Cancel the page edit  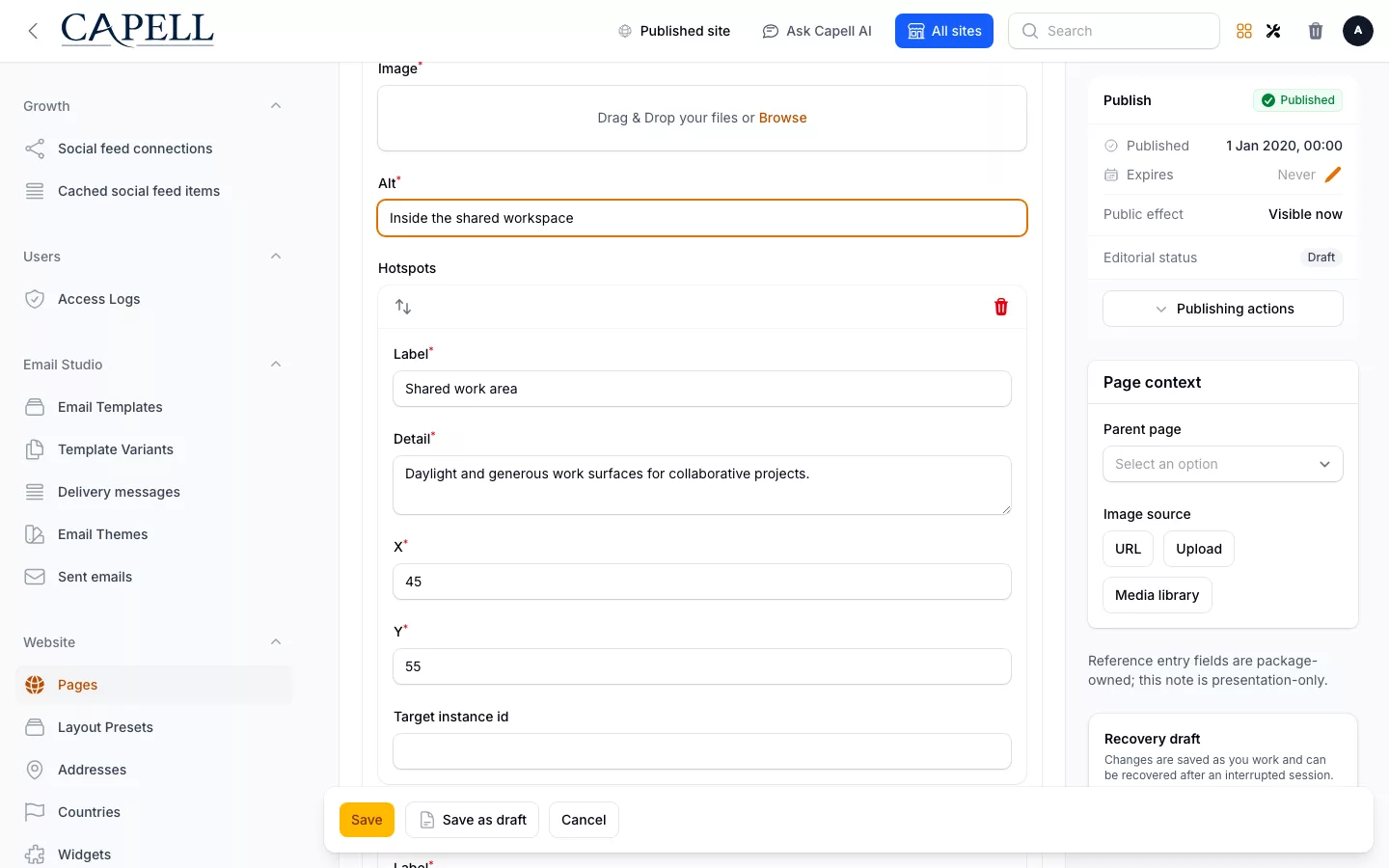(584, 820)
